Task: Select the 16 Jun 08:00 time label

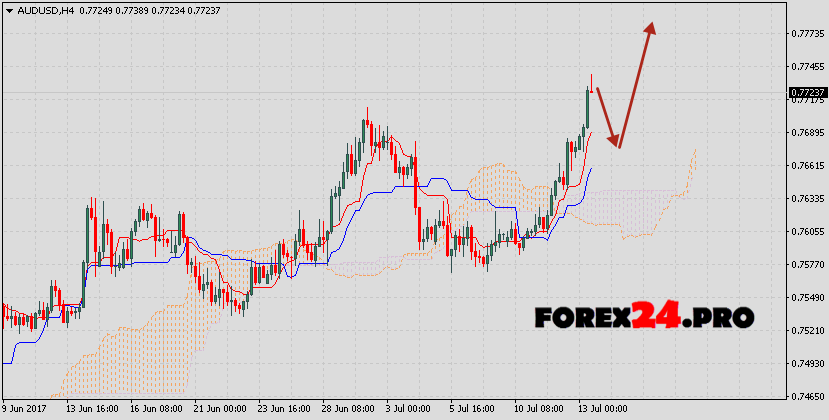Action: [x=156, y=409]
